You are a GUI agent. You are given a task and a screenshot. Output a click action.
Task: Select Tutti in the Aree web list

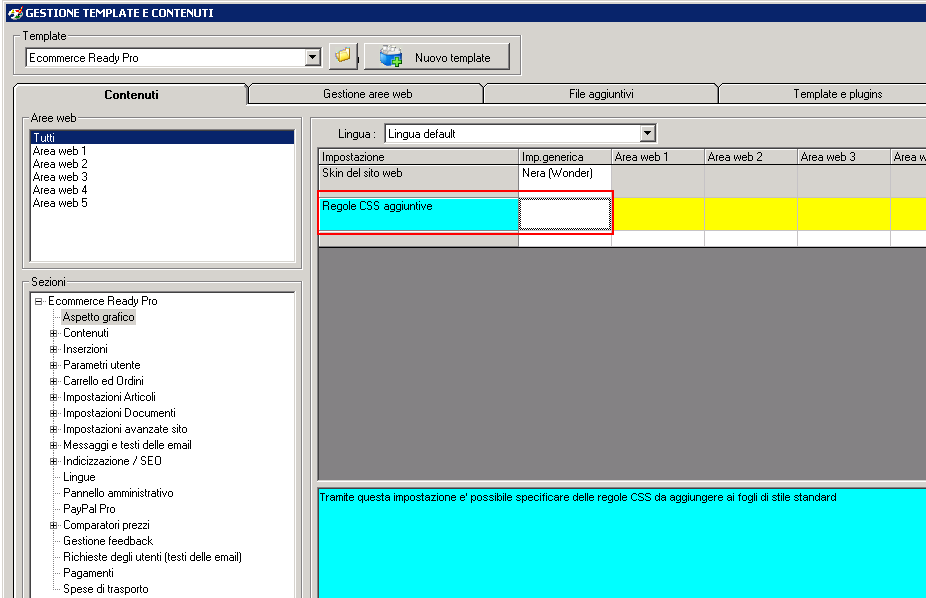(162, 138)
